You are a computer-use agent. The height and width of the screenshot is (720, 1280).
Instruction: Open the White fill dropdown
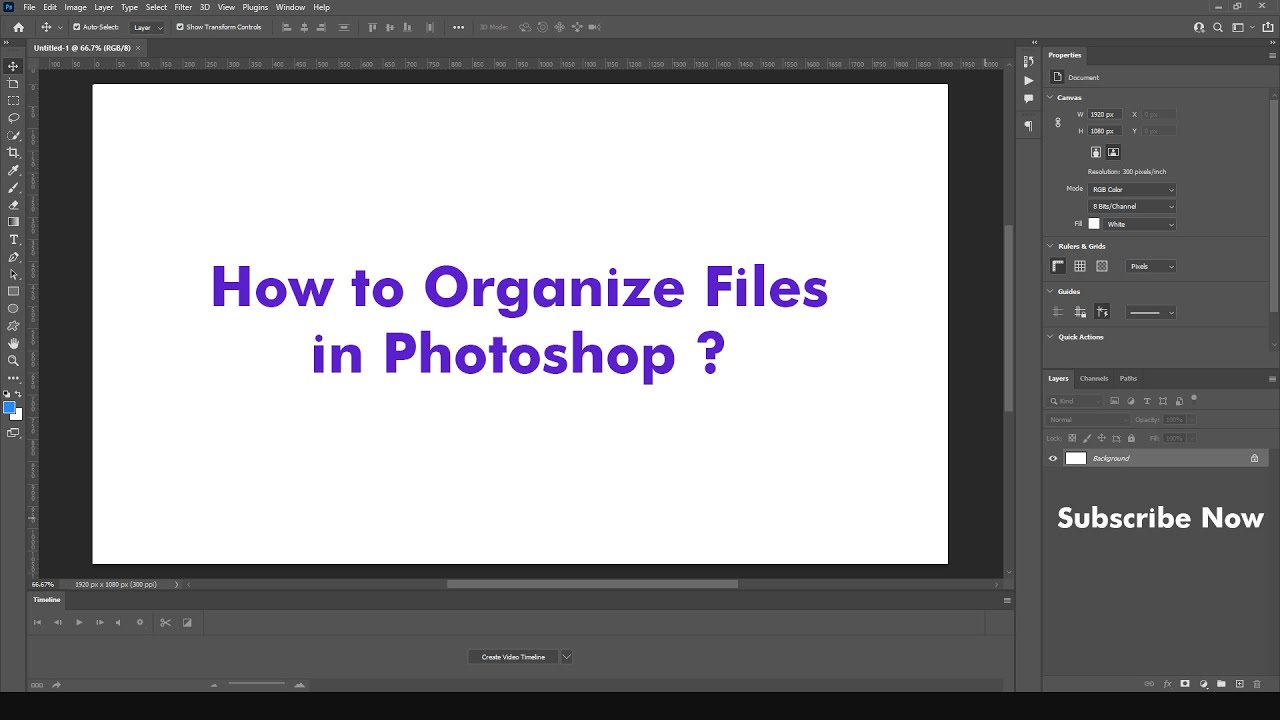(1139, 224)
